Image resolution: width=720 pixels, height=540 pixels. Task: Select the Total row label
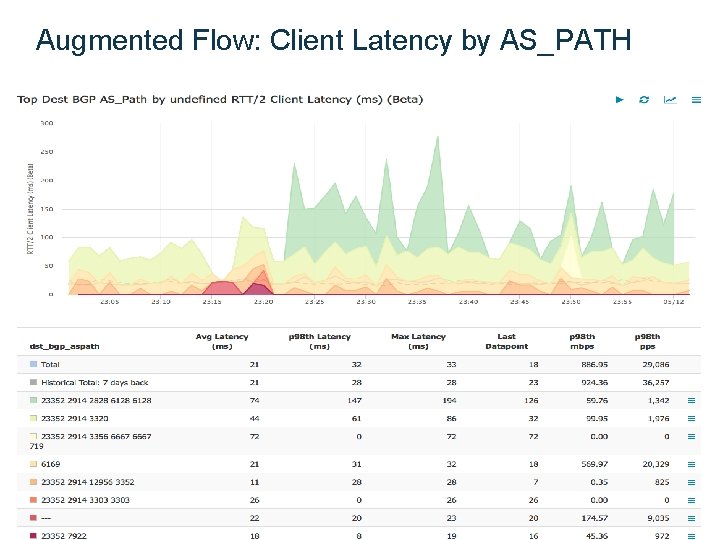50,364
